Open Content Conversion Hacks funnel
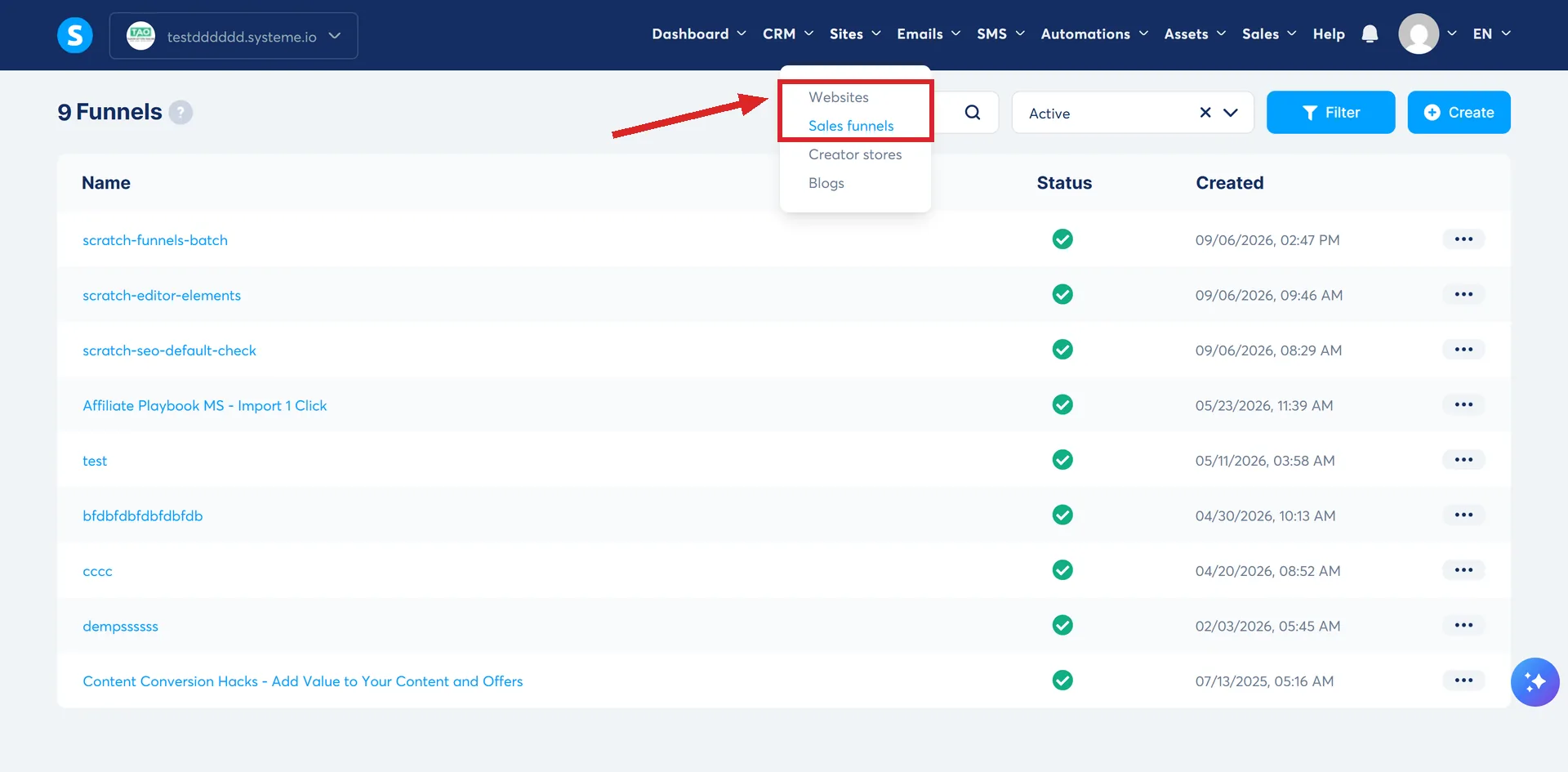The height and width of the screenshot is (772, 1568). pos(302,681)
